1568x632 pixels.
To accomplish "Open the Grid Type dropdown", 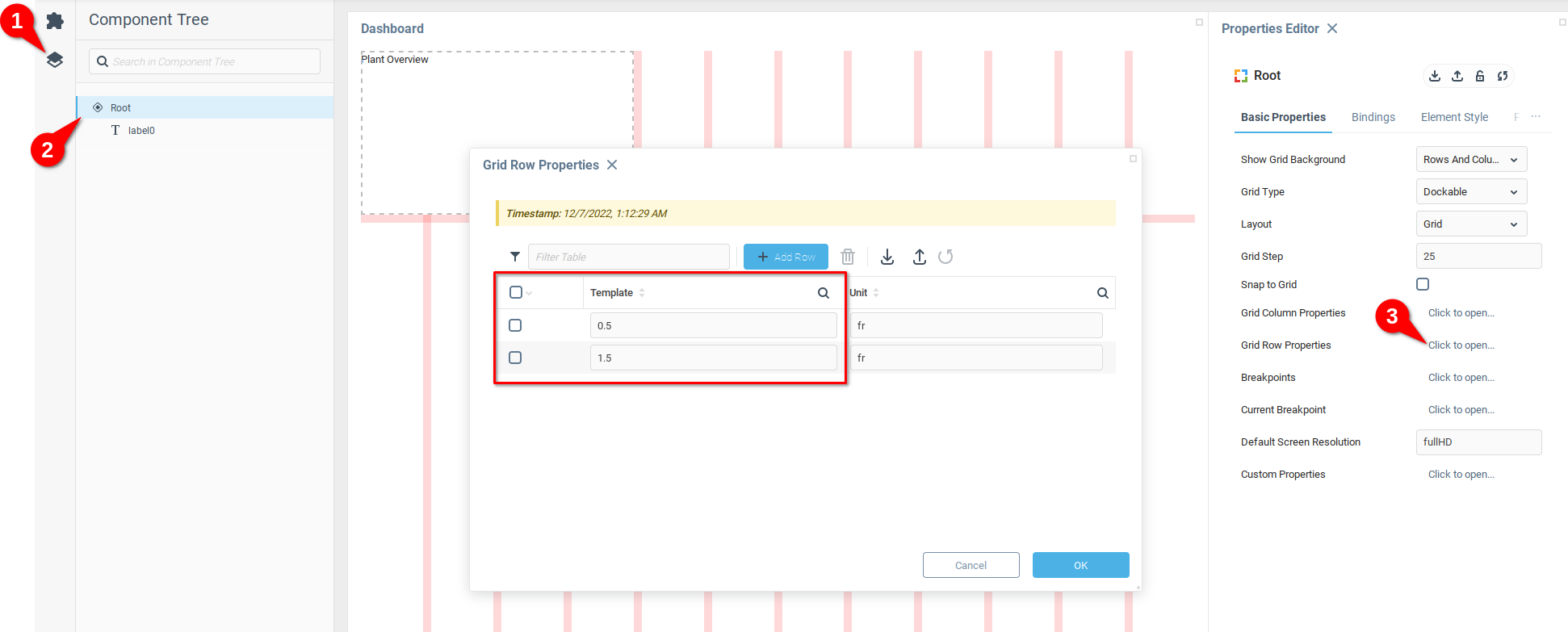I will pos(1471,191).
